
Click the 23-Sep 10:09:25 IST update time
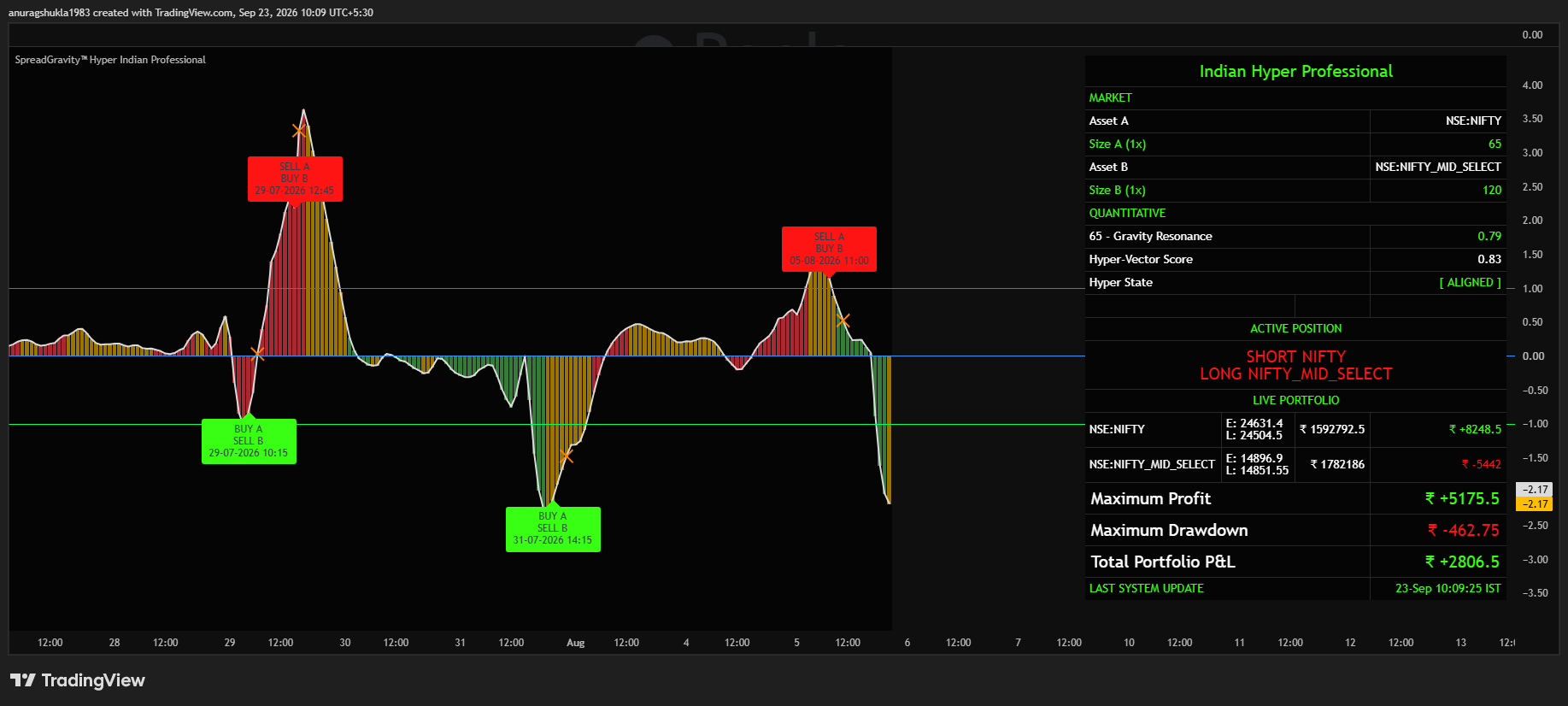[1448, 588]
